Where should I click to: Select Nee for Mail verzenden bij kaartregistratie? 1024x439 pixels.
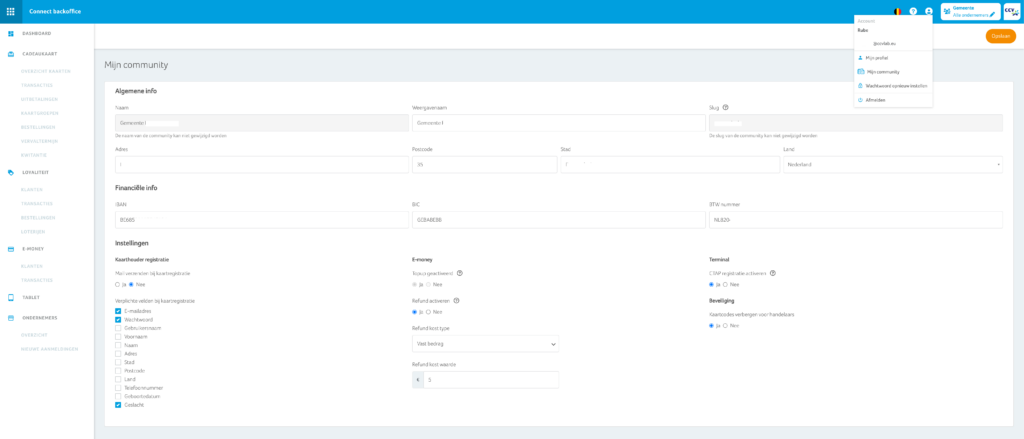131,284
